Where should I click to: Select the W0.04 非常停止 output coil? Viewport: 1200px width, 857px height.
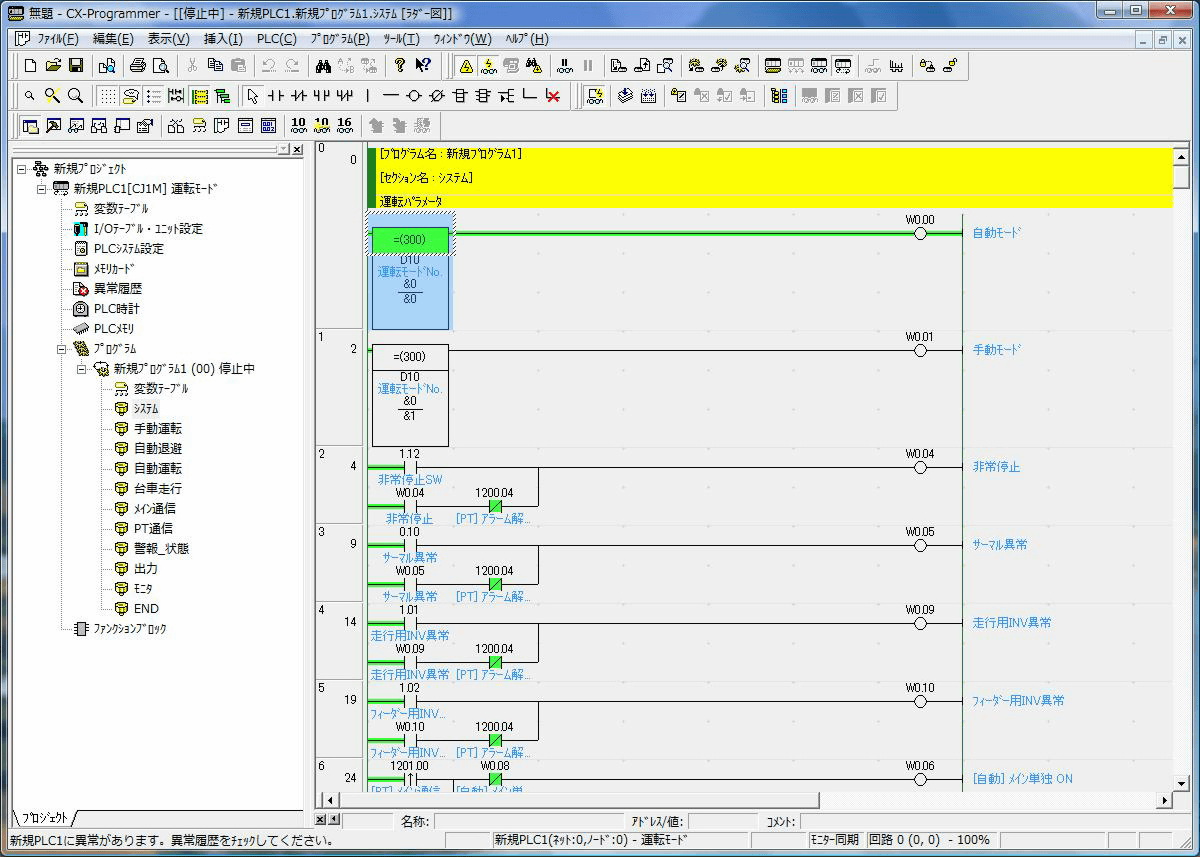pos(921,467)
